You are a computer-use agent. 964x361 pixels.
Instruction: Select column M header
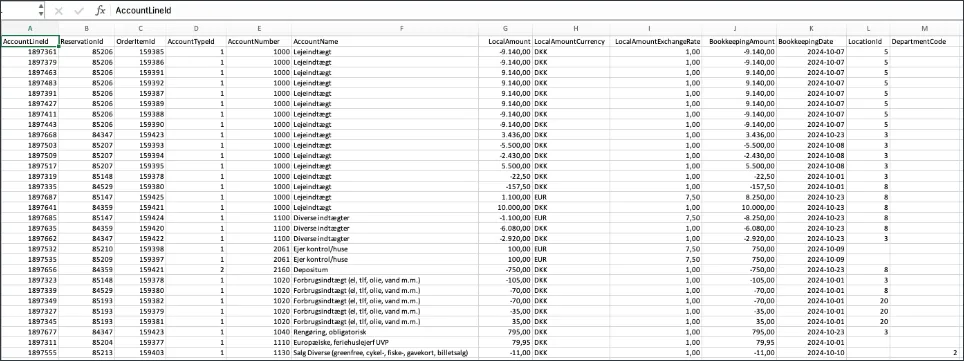tap(925, 28)
